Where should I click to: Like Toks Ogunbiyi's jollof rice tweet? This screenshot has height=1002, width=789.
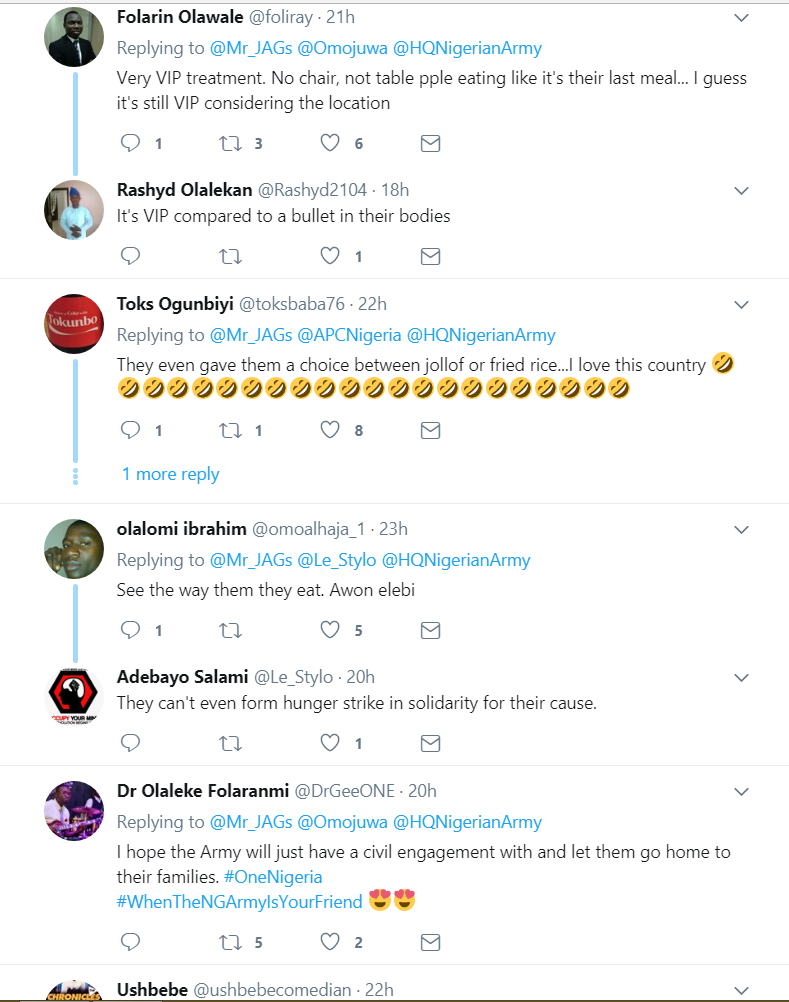tap(330, 430)
